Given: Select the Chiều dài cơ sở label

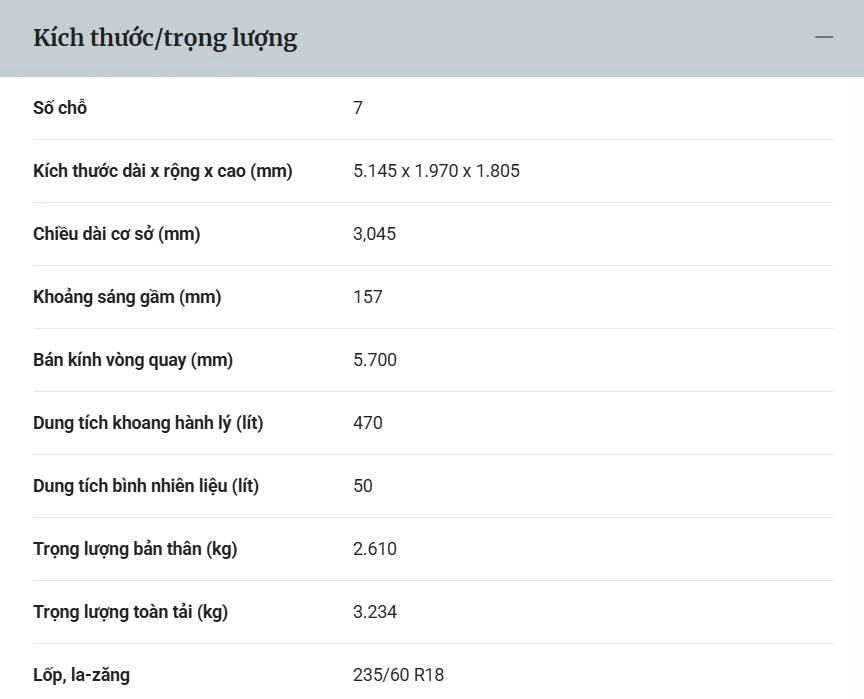Looking at the screenshot, I should (117, 234).
